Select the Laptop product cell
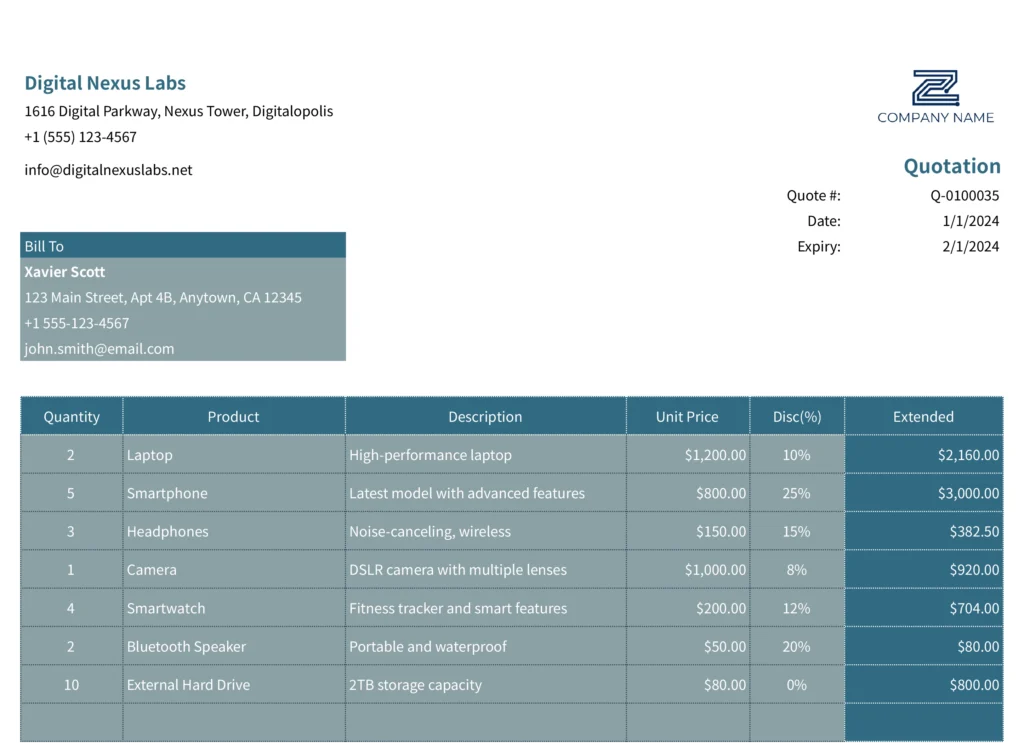Viewport: 1024px width, 743px height. click(x=234, y=454)
